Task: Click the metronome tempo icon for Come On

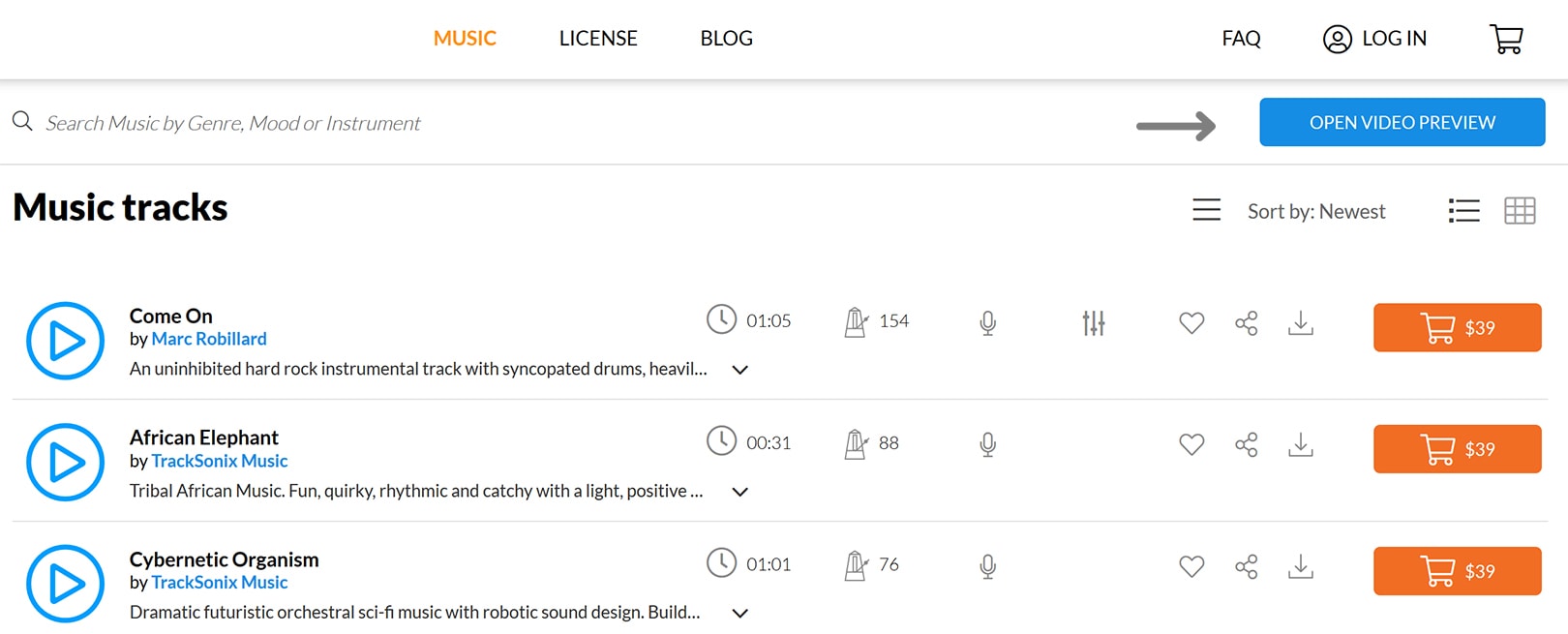Action: click(856, 321)
